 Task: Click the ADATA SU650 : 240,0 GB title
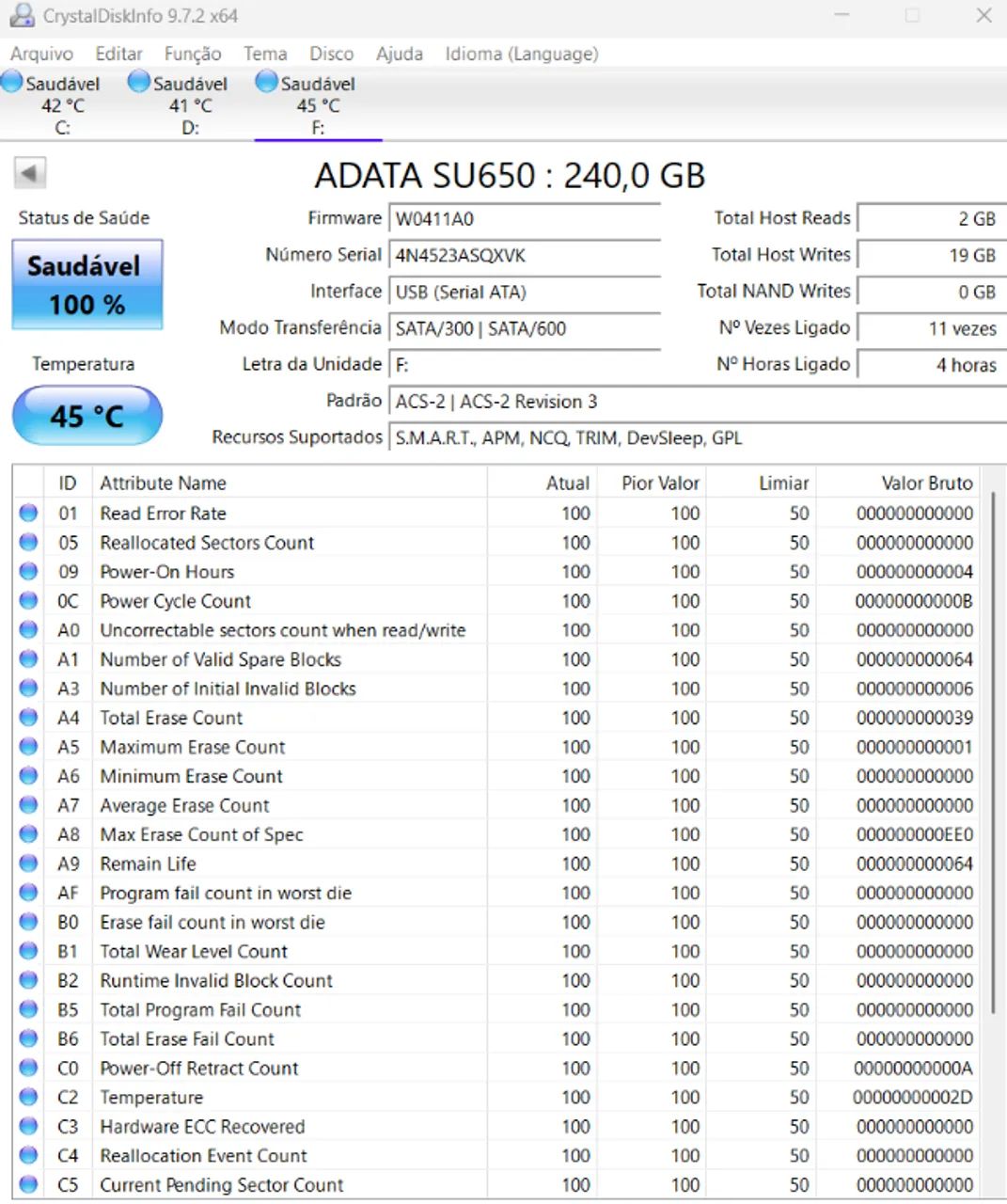coord(510,175)
